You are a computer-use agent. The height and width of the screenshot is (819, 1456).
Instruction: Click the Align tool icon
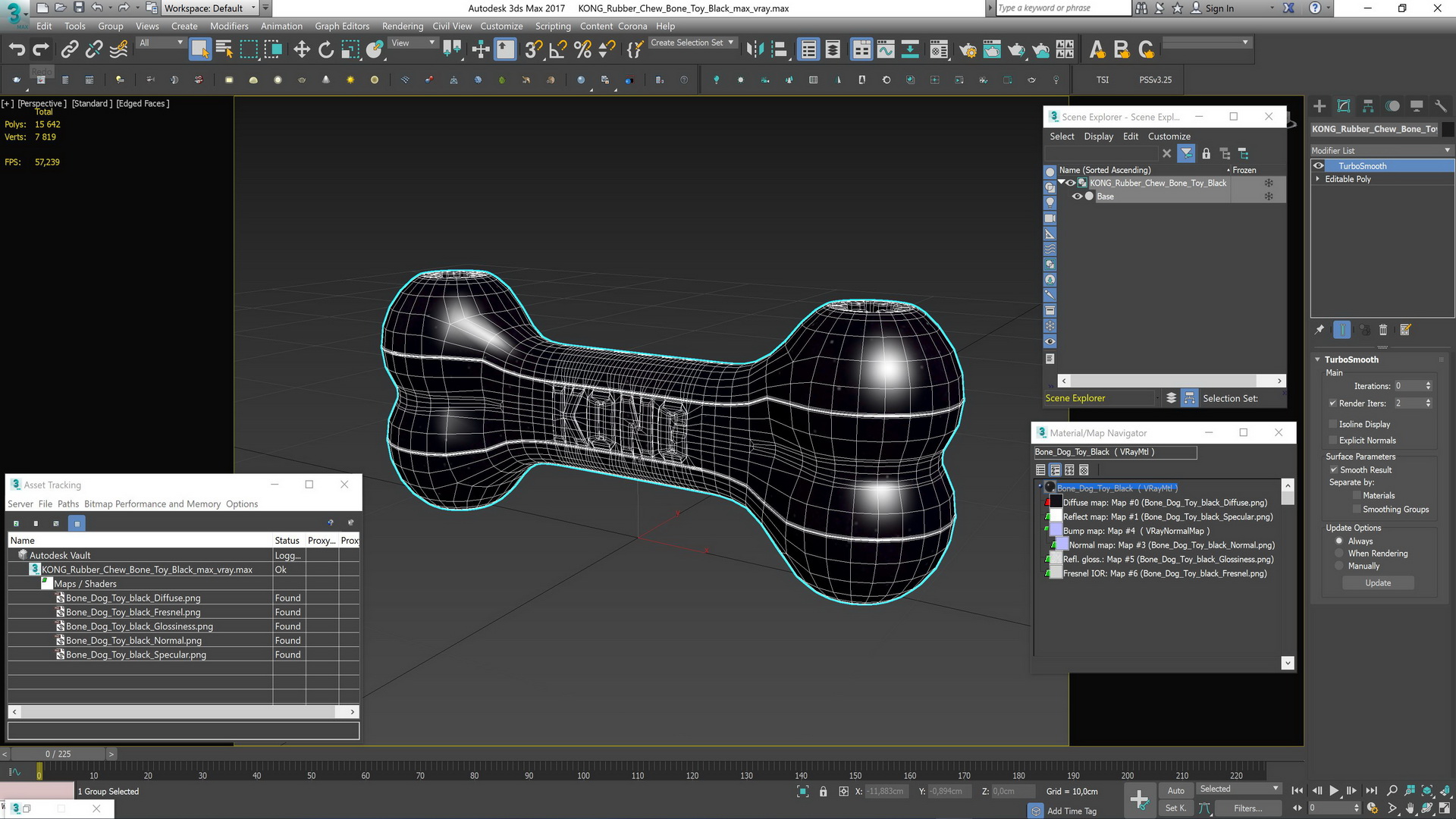[780, 50]
